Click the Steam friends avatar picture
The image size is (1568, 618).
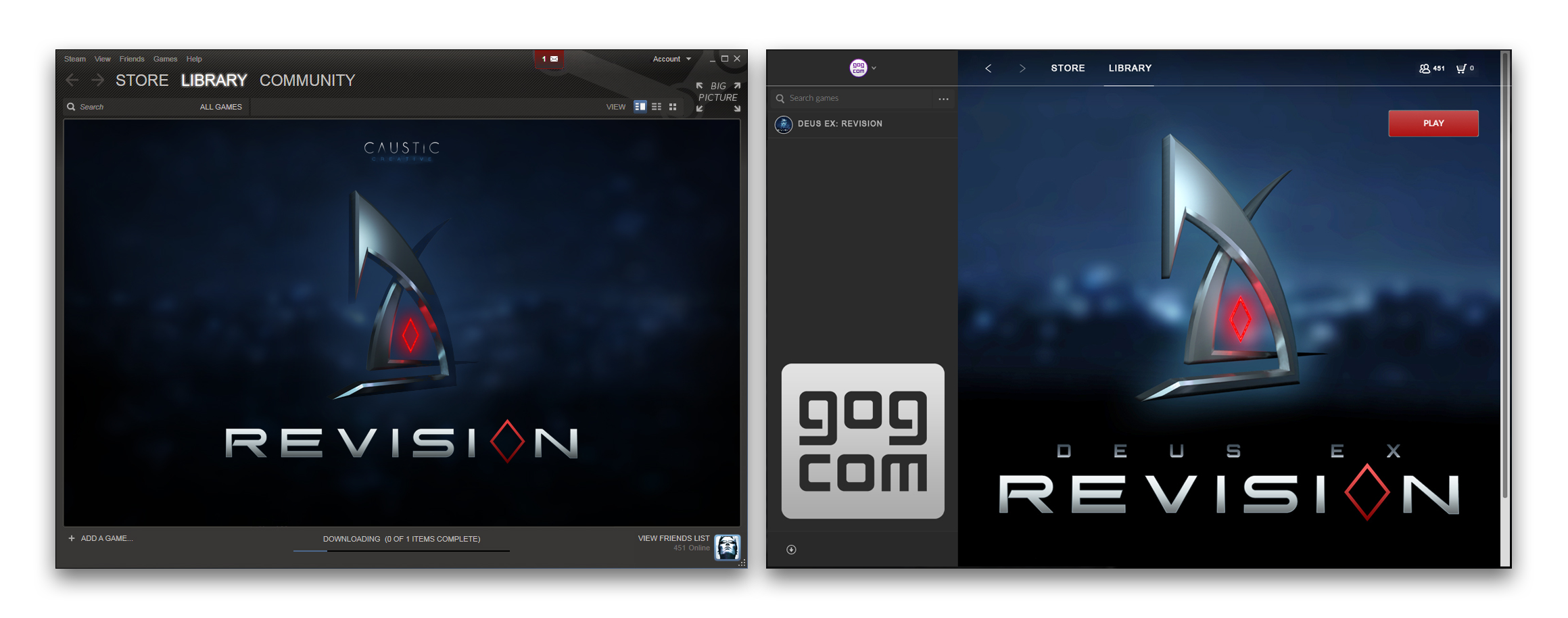(x=728, y=547)
